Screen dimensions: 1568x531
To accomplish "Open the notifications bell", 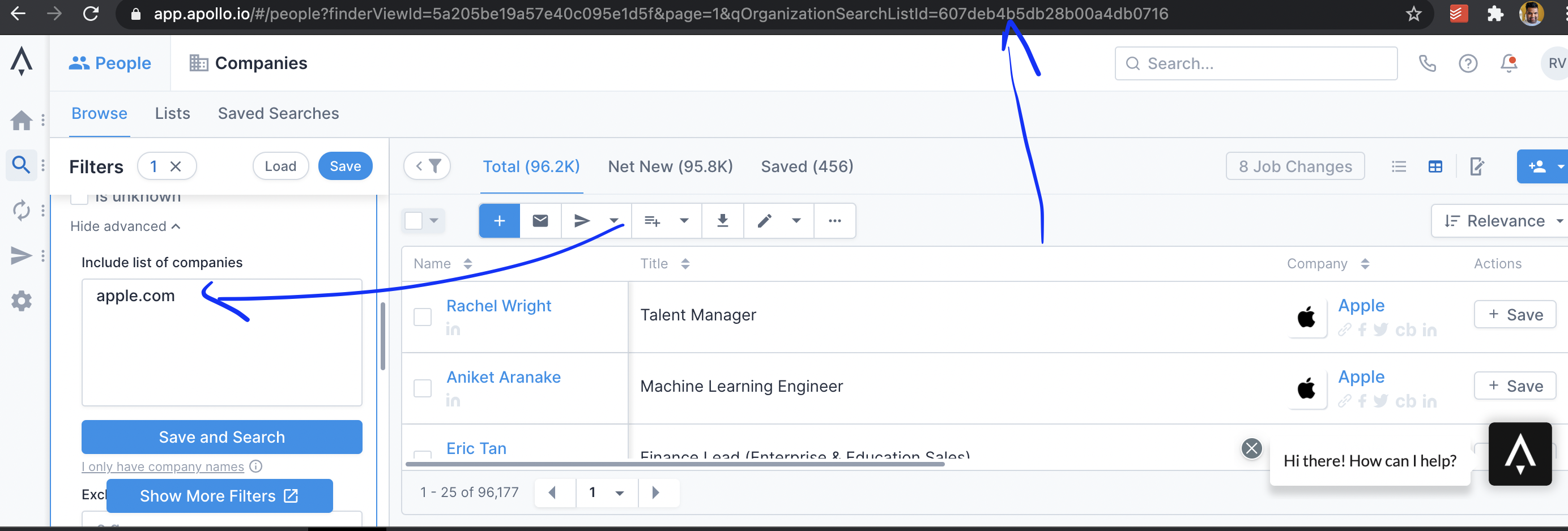I will [x=1509, y=63].
